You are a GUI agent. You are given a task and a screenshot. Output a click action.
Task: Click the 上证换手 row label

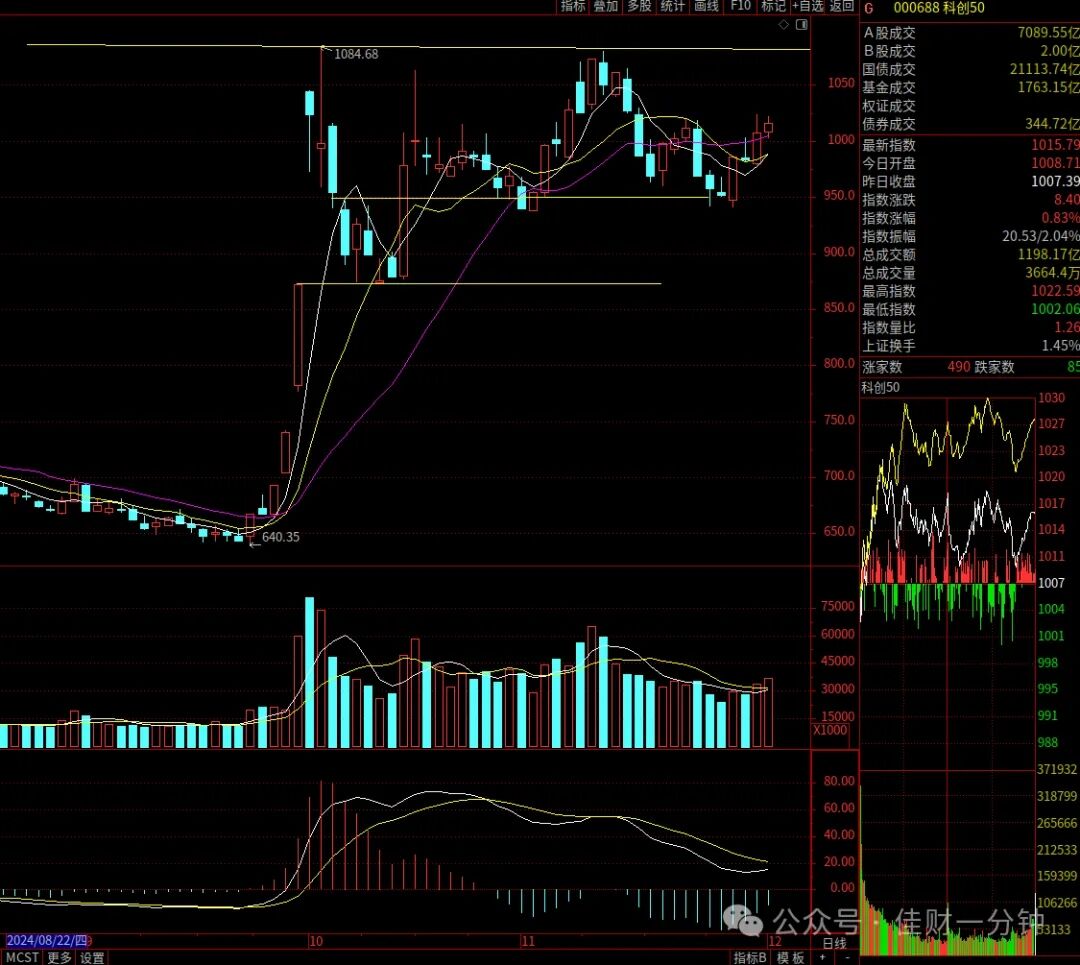(x=889, y=346)
